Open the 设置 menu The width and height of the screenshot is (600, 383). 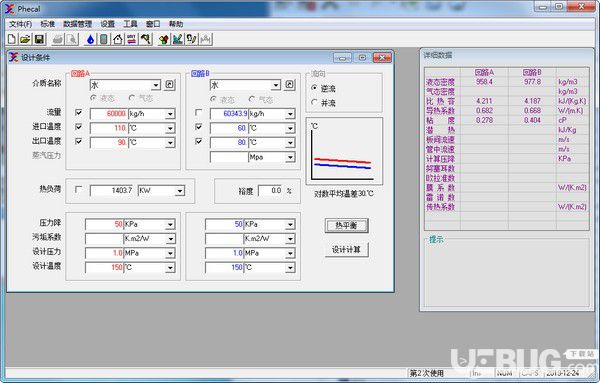coord(108,24)
